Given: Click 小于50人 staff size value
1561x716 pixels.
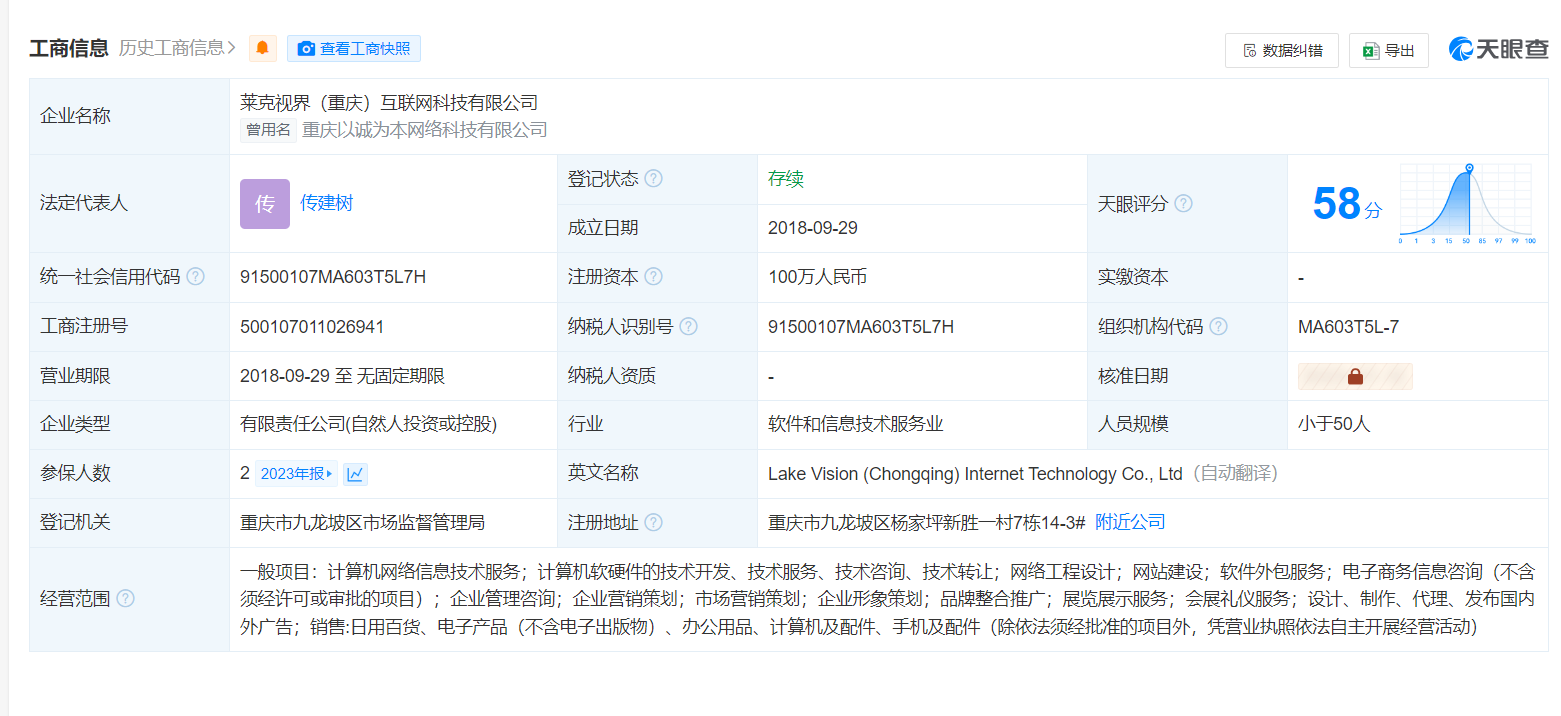Looking at the screenshot, I should click(1334, 424).
